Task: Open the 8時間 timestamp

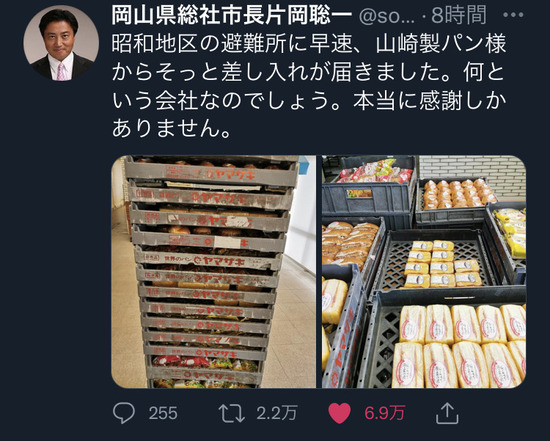Action: click(459, 15)
